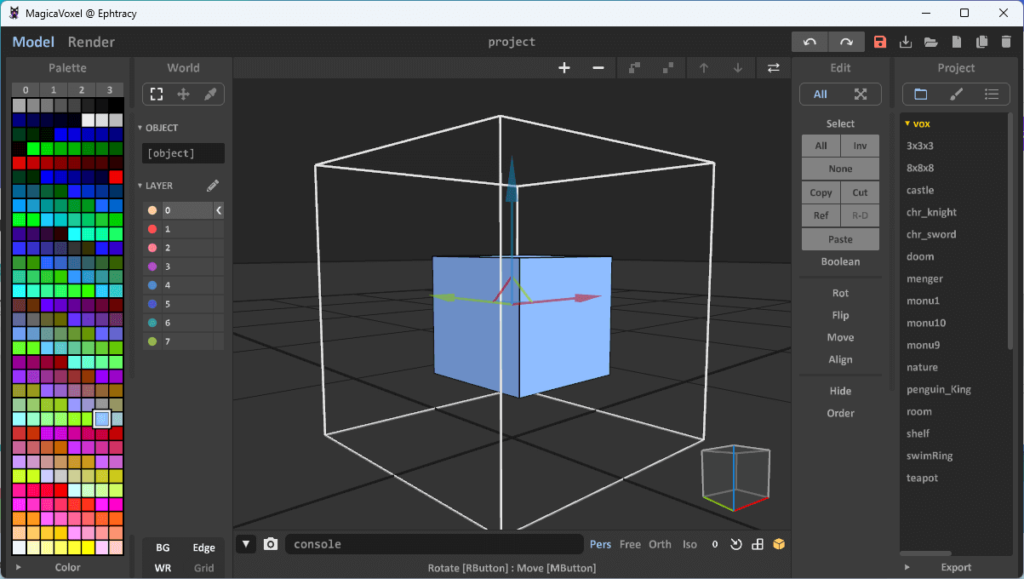This screenshot has width=1024, height=579.
Task: Collapse the OBJECT section
Action: tap(140, 128)
